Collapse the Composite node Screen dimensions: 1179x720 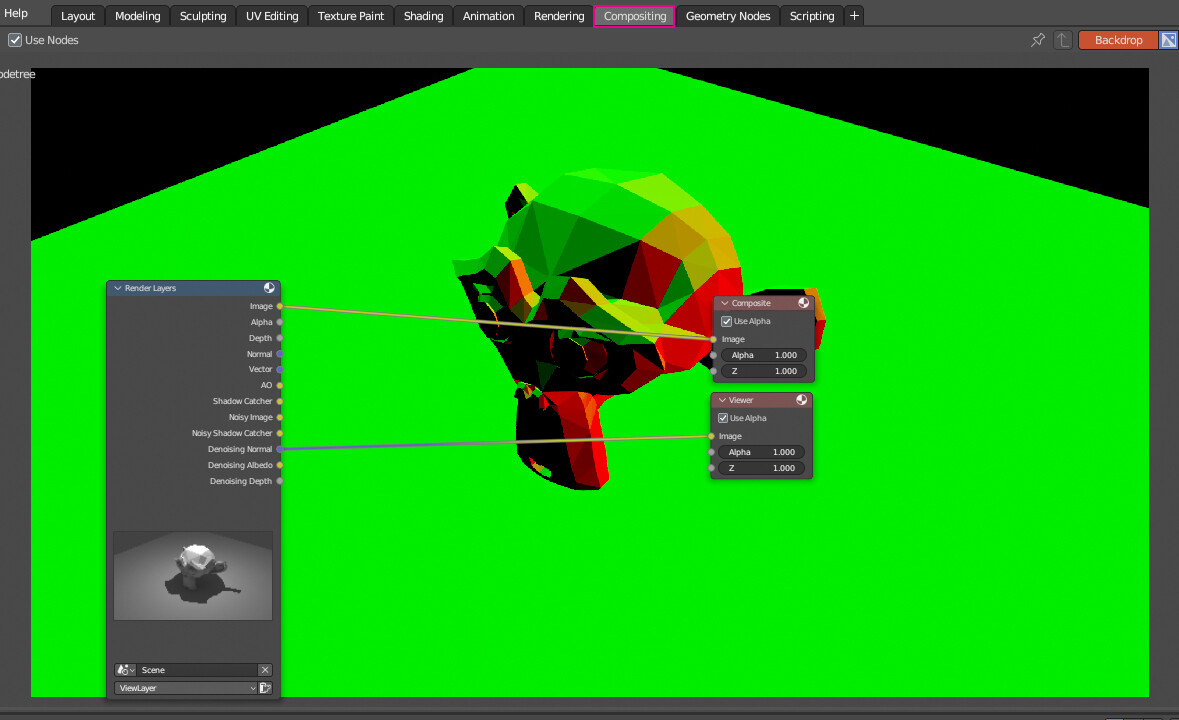pyautogui.click(x=725, y=303)
